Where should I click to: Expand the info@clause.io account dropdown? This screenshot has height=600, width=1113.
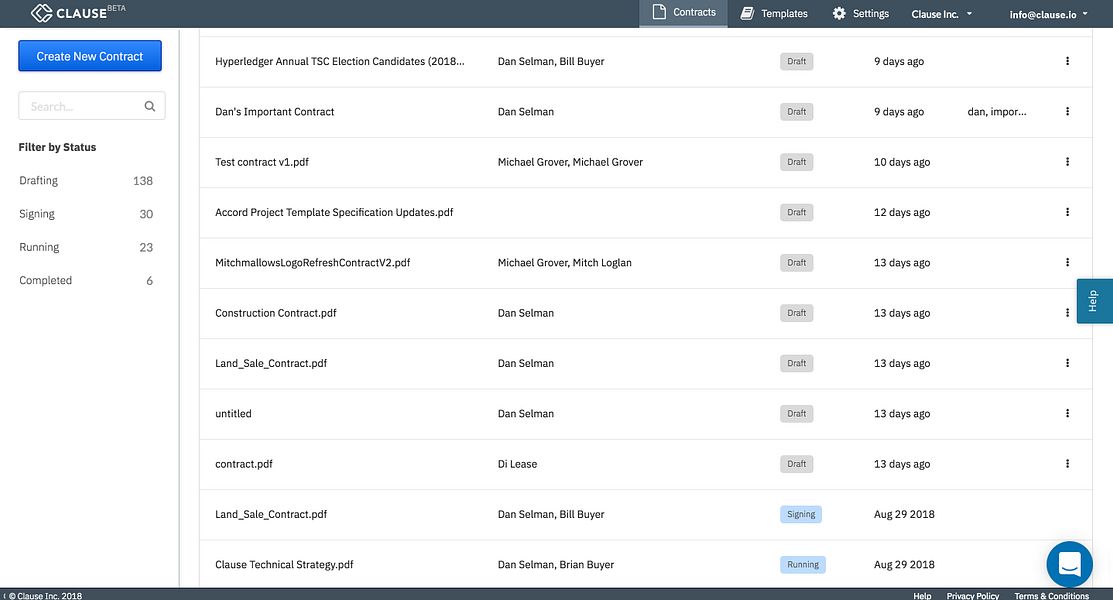pos(1048,13)
